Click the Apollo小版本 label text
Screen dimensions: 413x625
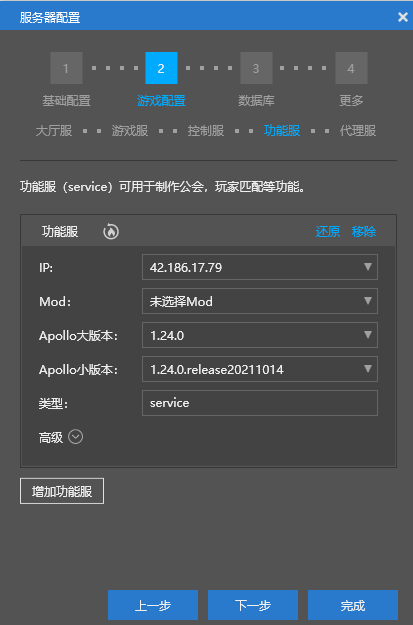pyautogui.click(x=78, y=370)
